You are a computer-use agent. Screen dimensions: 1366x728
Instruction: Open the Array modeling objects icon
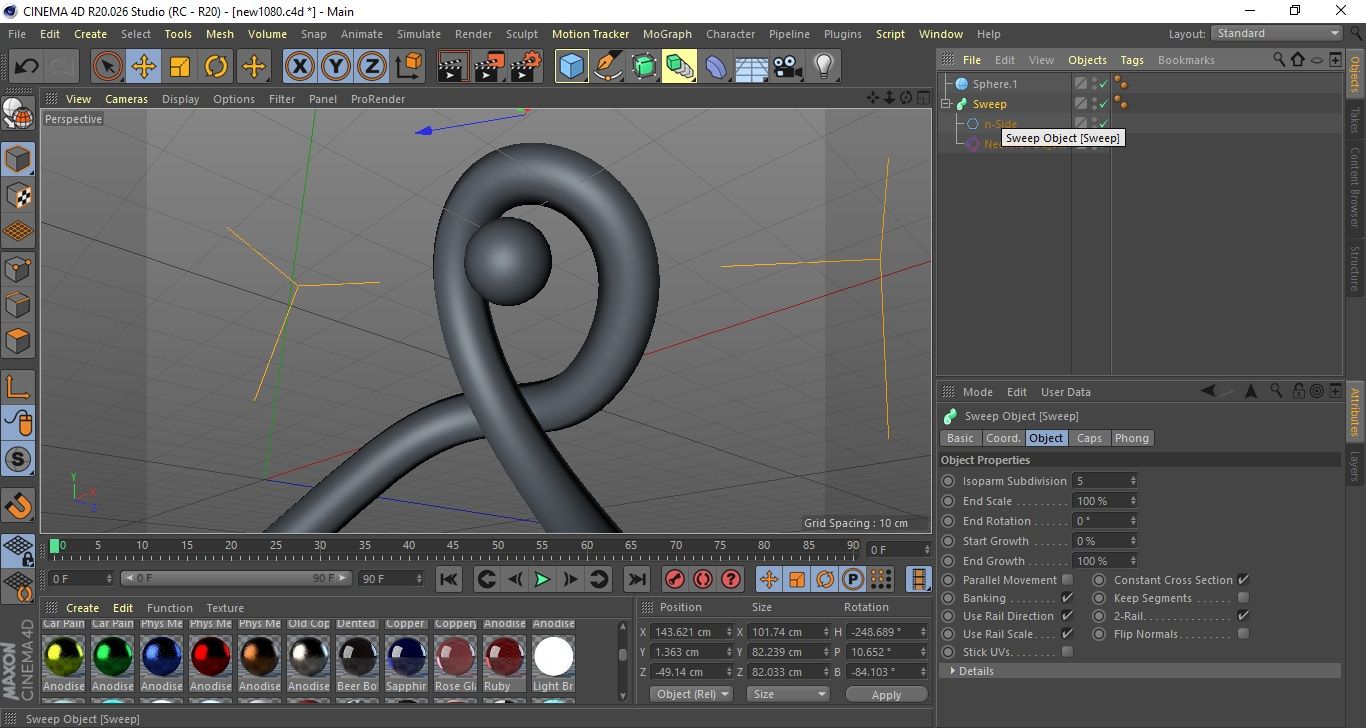point(680,67)
